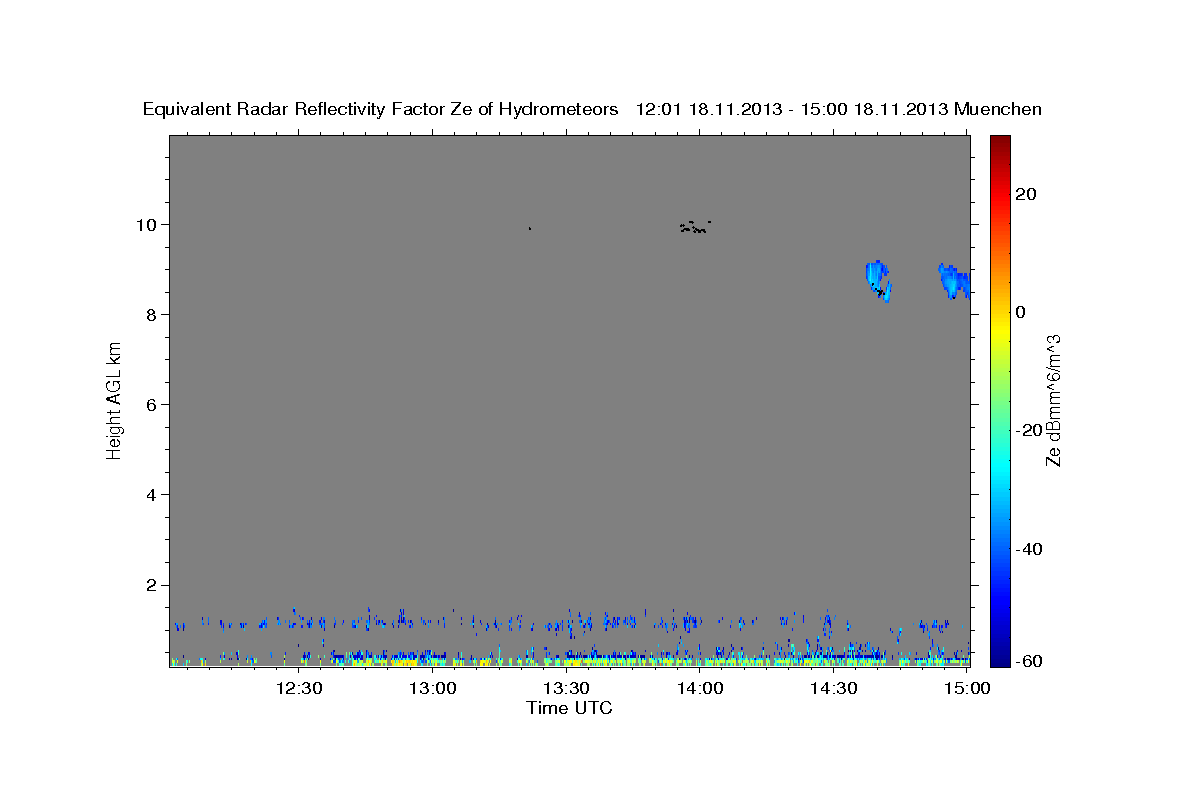This screenshot has height=800, width=1200.
Task: Click the yellow section of the colorbar
Action: click(x=1000, y=330)
